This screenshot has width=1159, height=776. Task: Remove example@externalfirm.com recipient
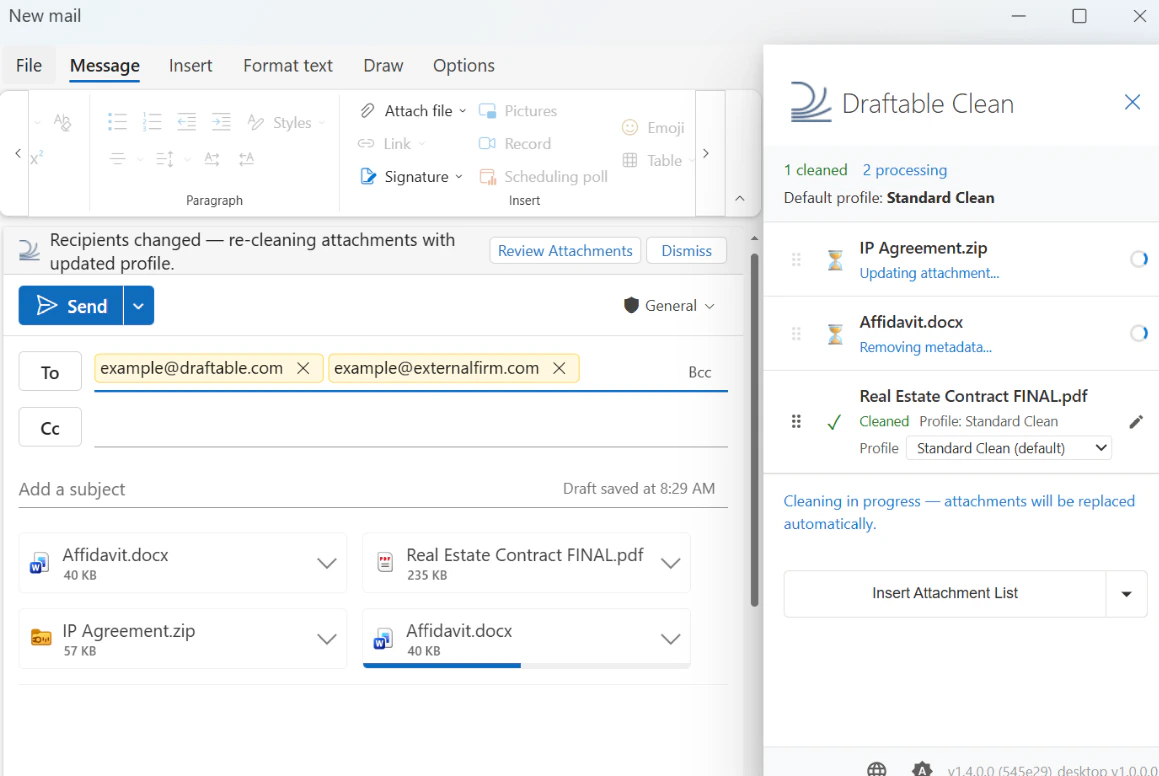560,368
